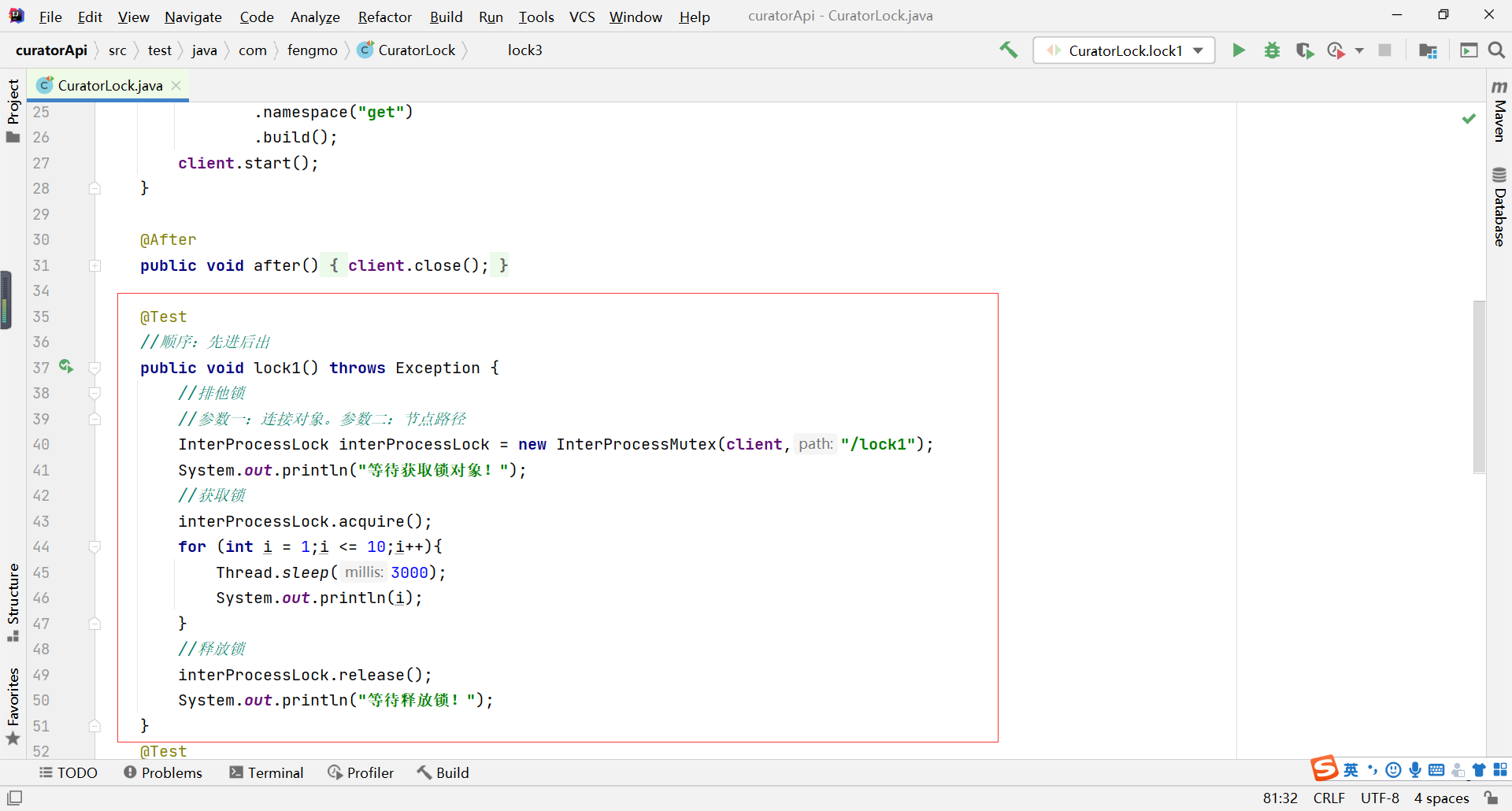
Task: Click the green inspection checkmark indicator
Action: pos(1469,118)
